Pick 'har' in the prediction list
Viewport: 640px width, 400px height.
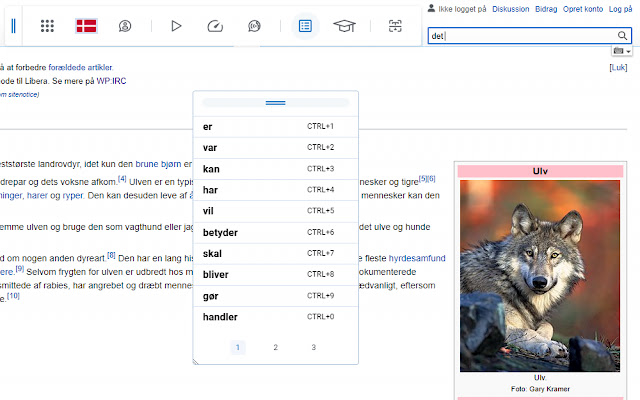pyautogui.click(x=276, y=190)
